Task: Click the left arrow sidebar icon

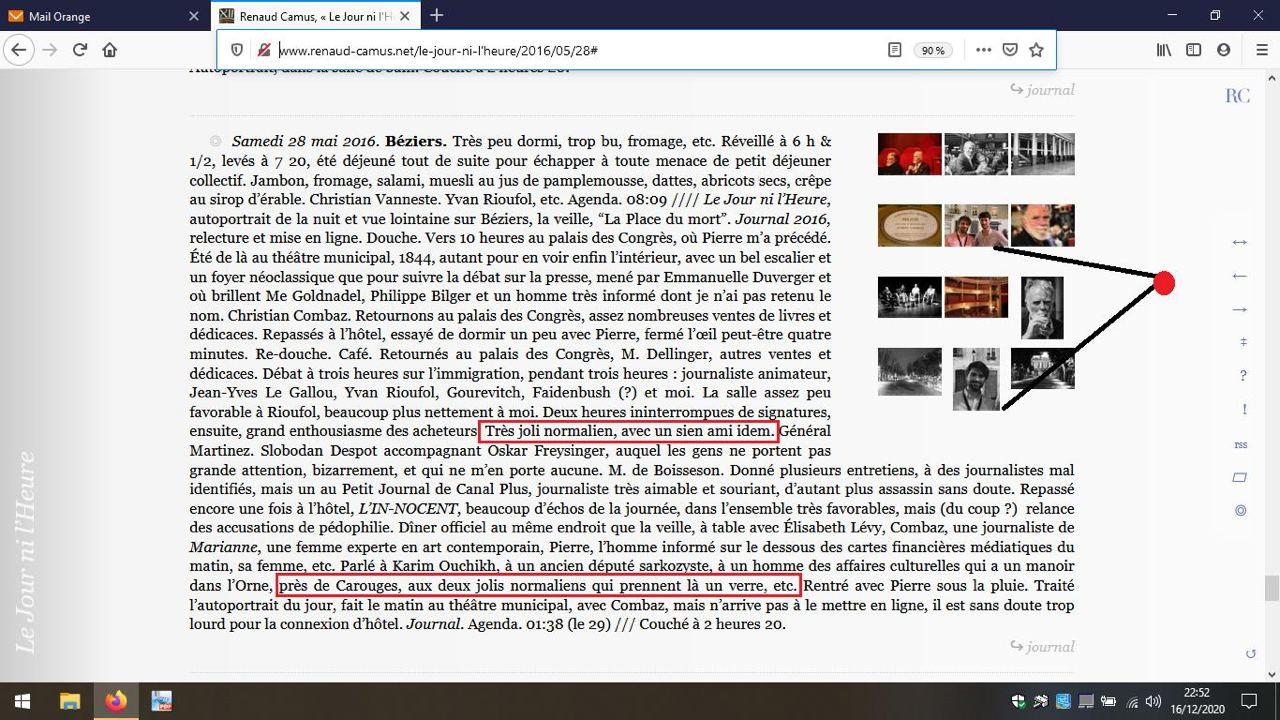Action: coord(1240,276)
